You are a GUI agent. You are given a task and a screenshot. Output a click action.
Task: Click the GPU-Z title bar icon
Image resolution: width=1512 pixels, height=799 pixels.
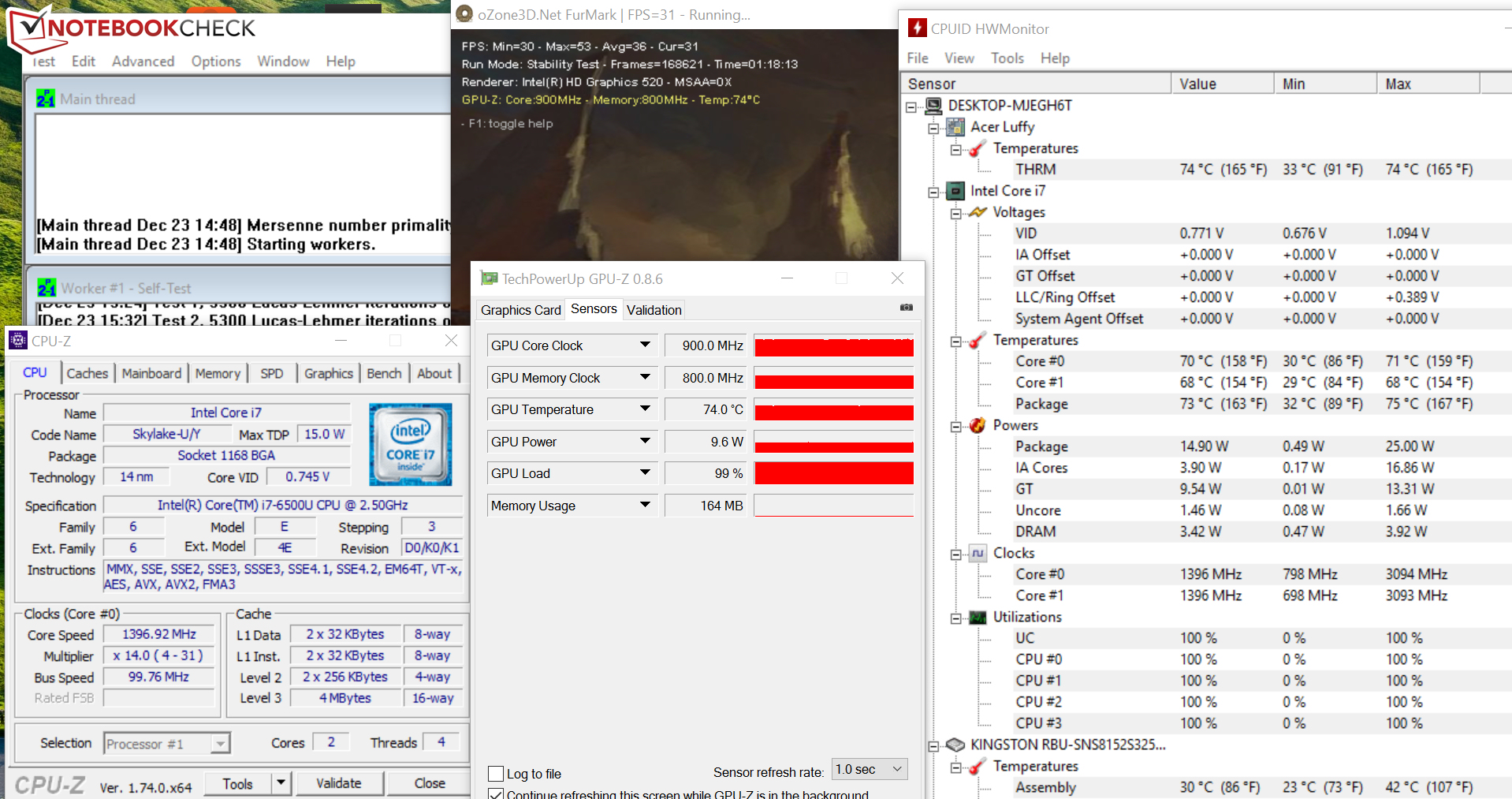[490, 278]
